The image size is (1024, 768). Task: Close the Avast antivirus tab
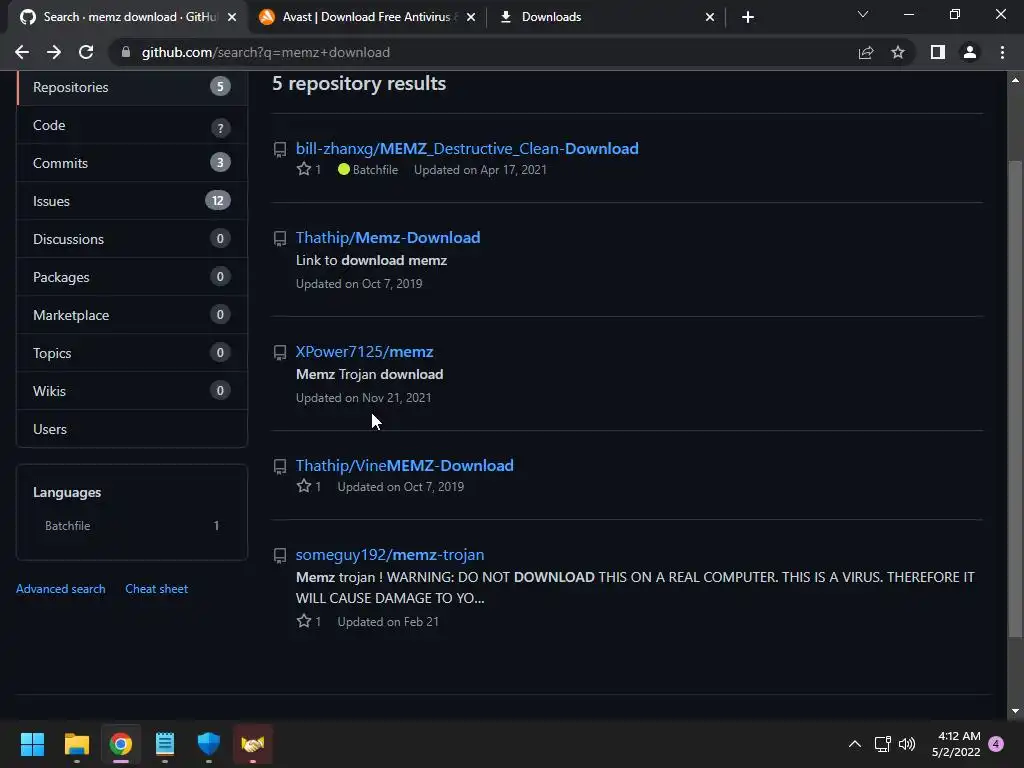point(471,17)
